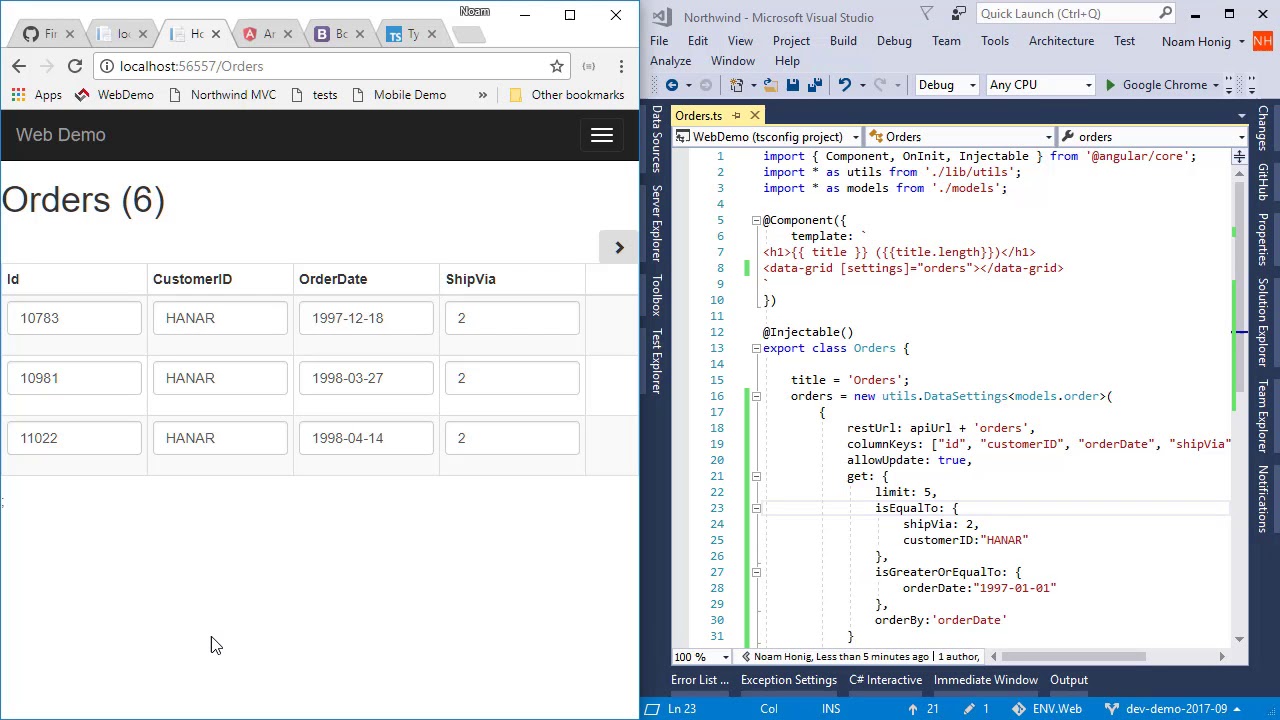Click the Send Feedback icon in the title bar
Viewport: 1280px width, 720px height.
[958, 13]
